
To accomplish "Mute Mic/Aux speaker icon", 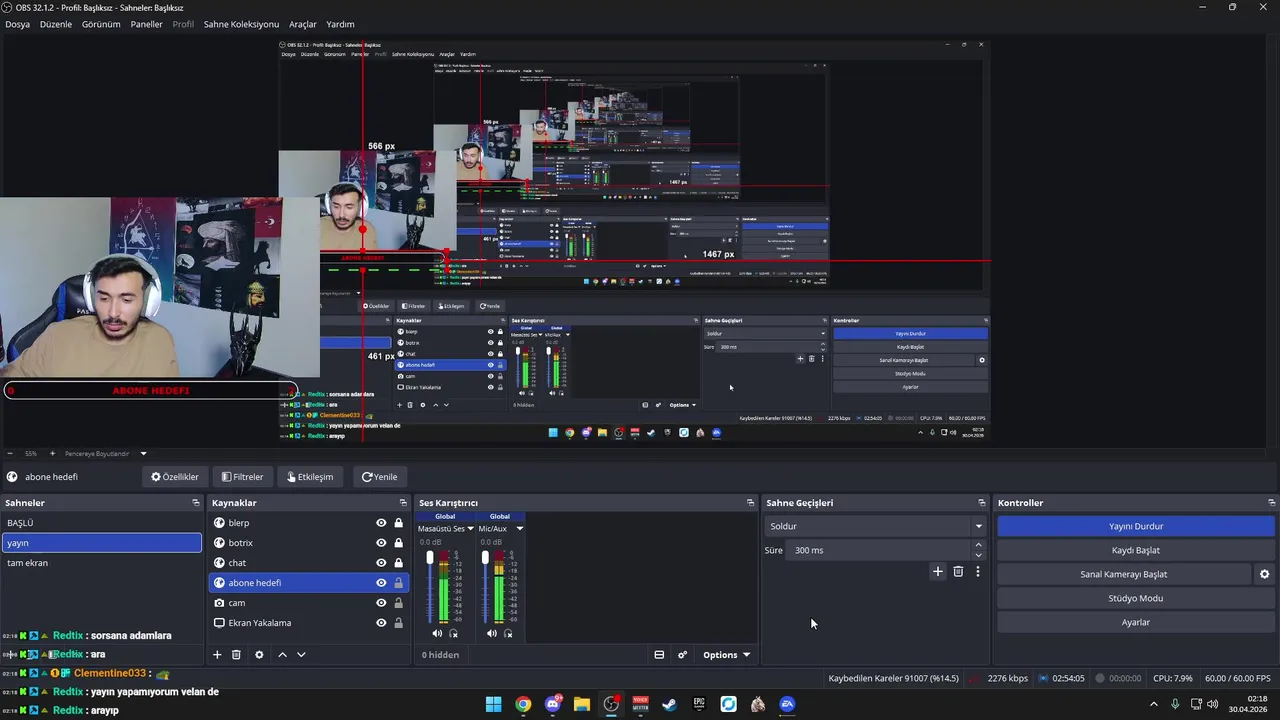I will click(491, 633).
